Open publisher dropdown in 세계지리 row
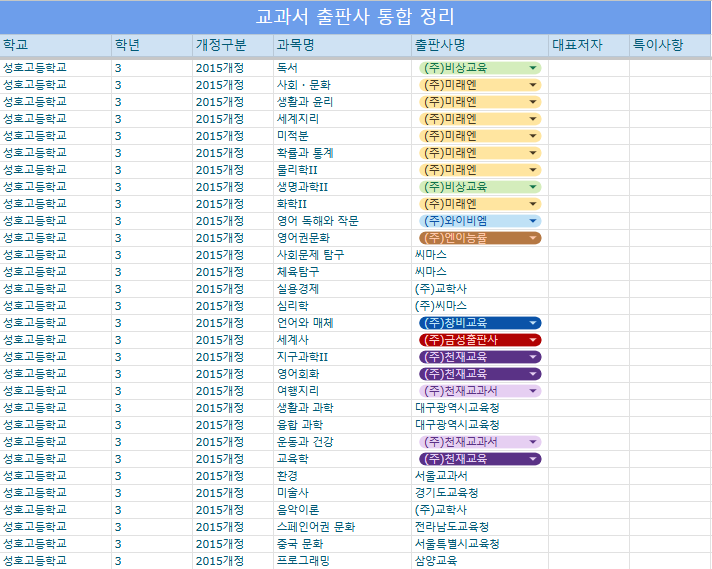The image size is (712, 569). click(533, 119)
